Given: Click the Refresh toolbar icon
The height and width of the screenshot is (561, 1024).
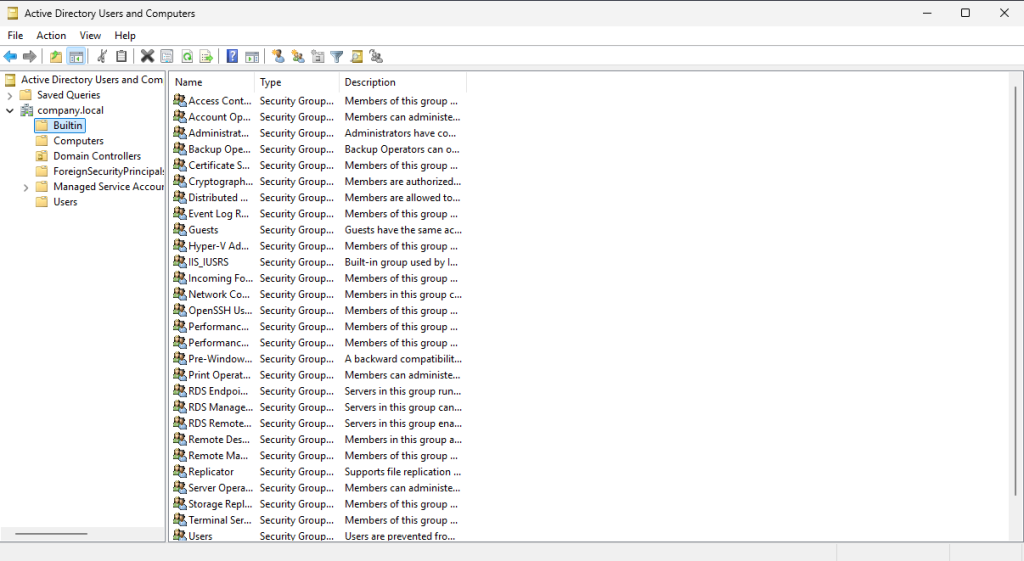Looking at the screenshot, I should tap(187, 57).
